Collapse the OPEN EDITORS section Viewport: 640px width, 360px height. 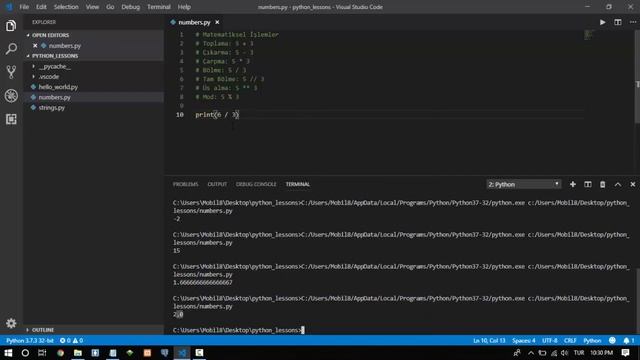coord(50,35)
